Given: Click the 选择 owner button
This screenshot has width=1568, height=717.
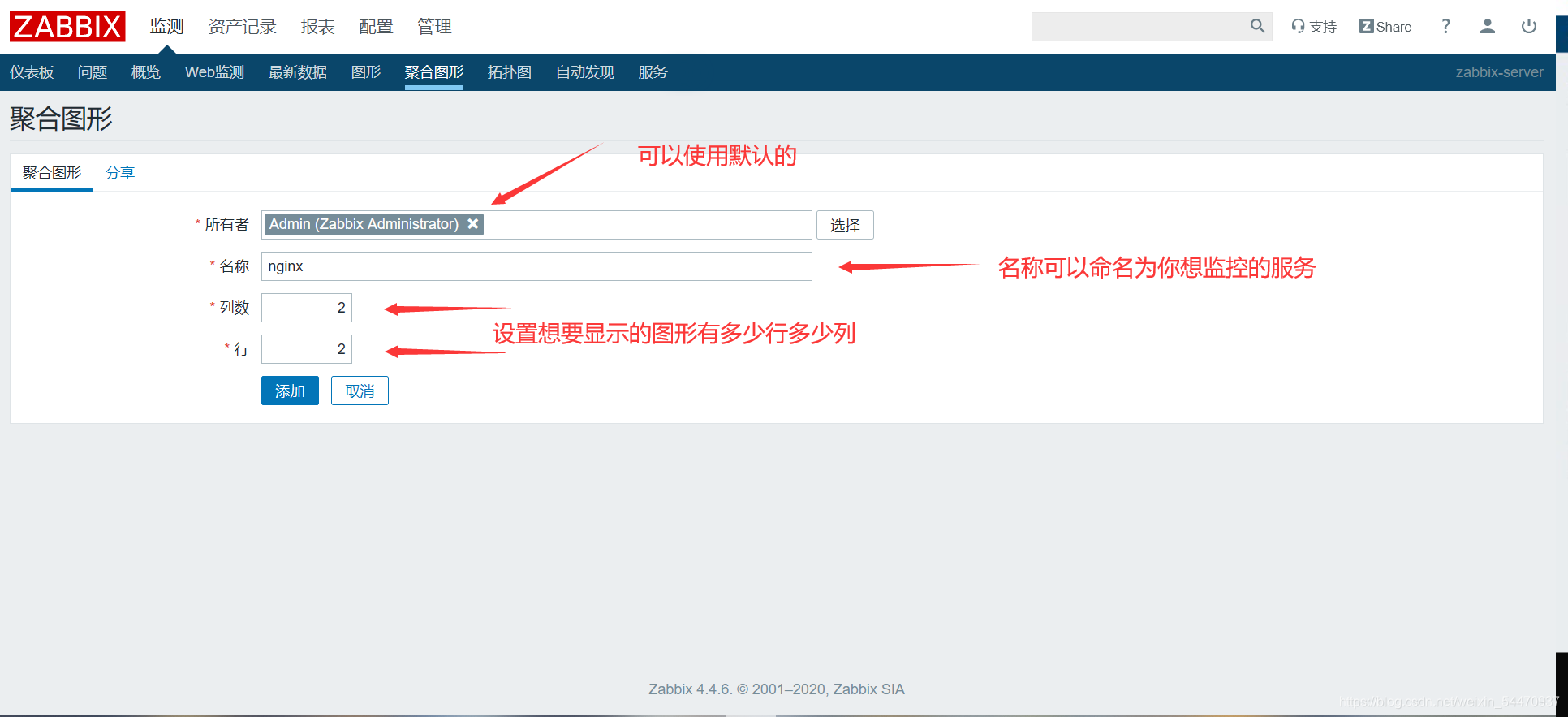Looking at the screenshot, I should click(845, 225).
